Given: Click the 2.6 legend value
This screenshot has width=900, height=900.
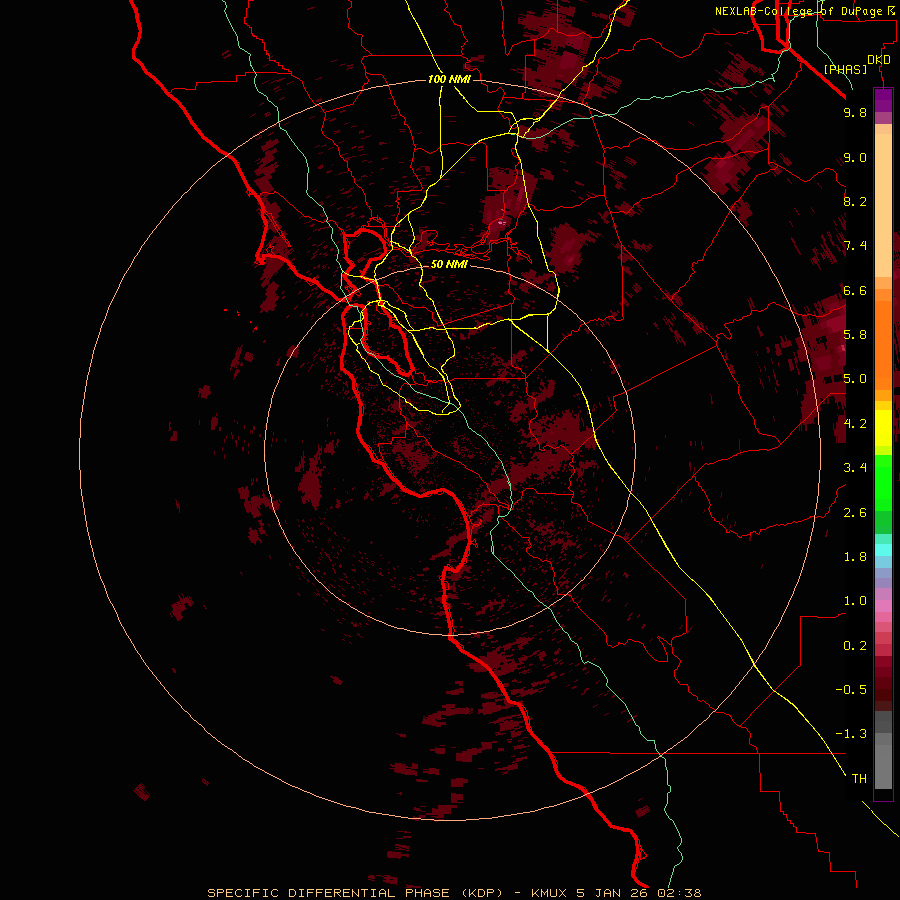Looking at the screenshot, I should (x=855, y=513).
